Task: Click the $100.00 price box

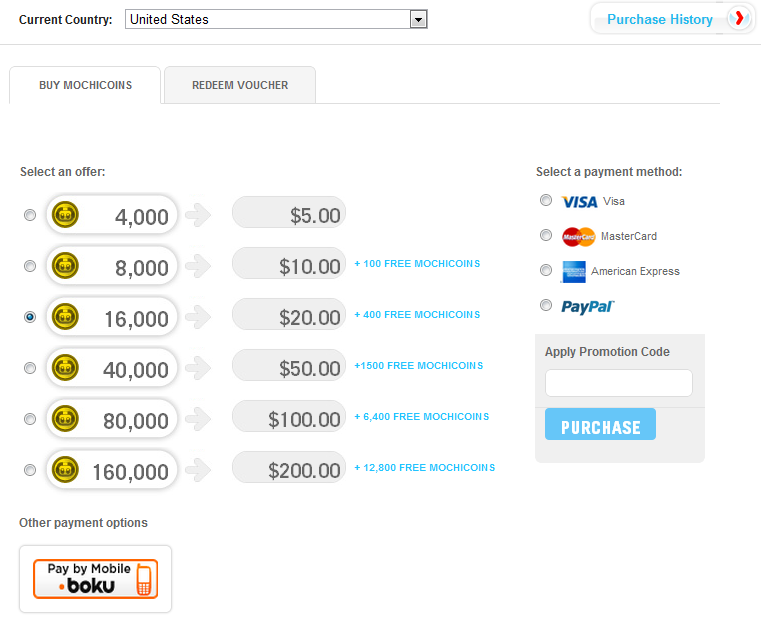Action: pos(289,419)
